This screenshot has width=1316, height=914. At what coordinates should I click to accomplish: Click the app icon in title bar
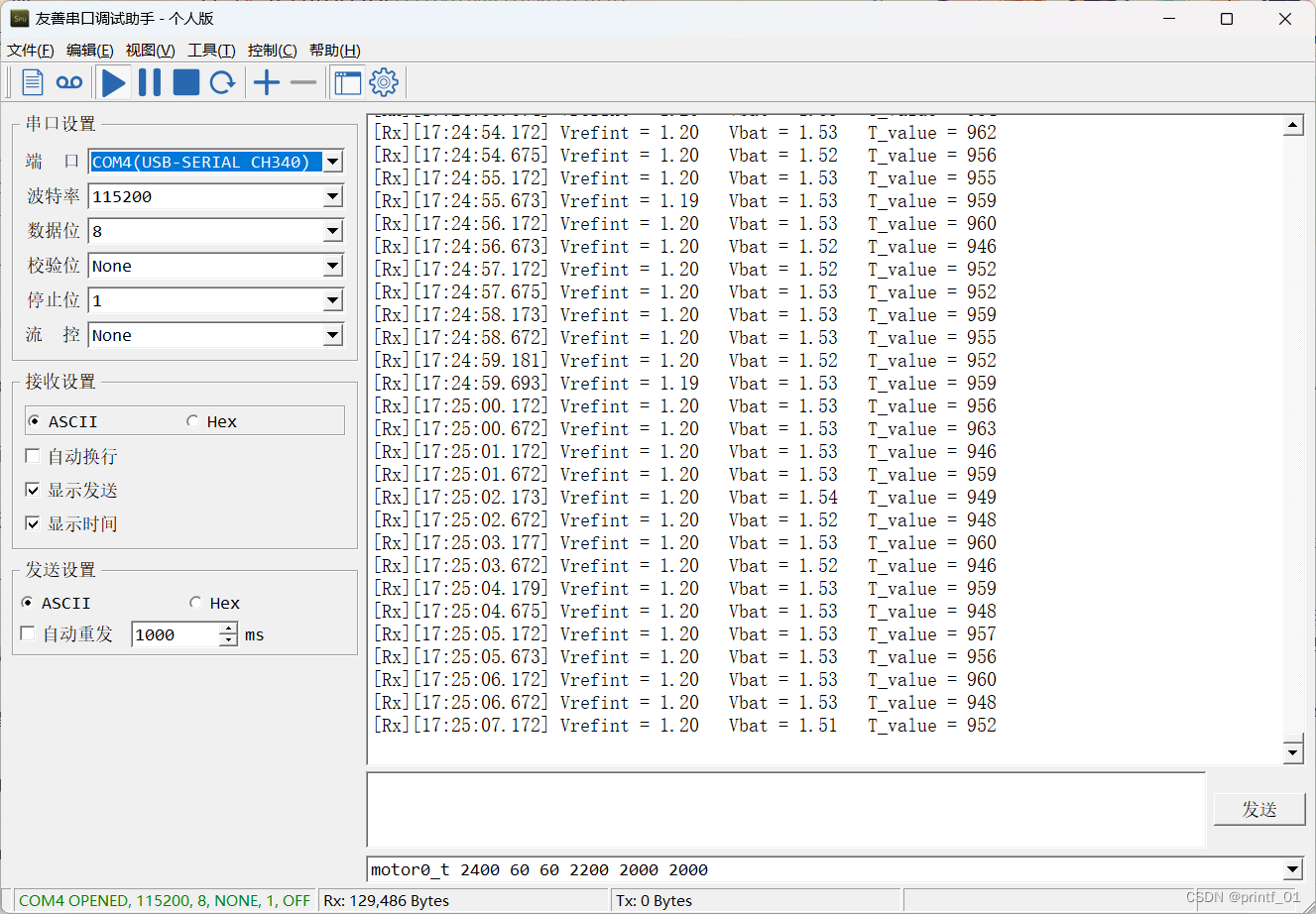20,19
